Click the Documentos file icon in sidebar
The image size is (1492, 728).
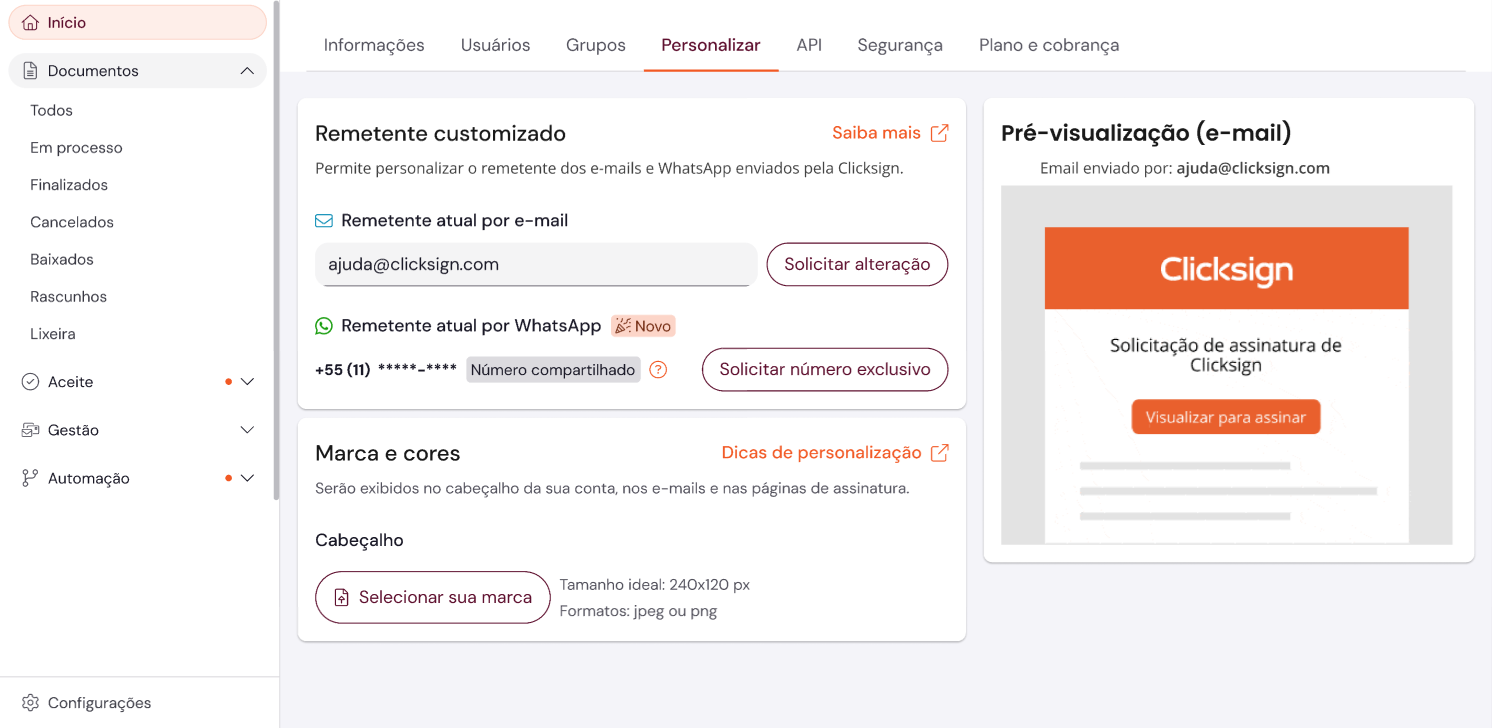pyautogui.click(x=30, y=71)
